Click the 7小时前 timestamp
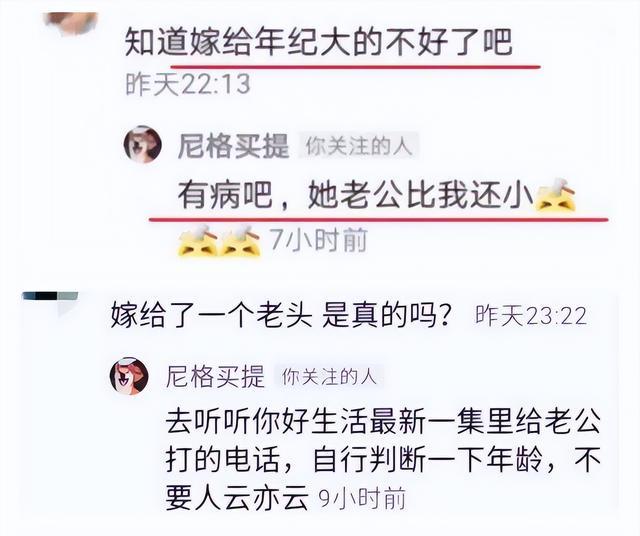 click(319, 240)
